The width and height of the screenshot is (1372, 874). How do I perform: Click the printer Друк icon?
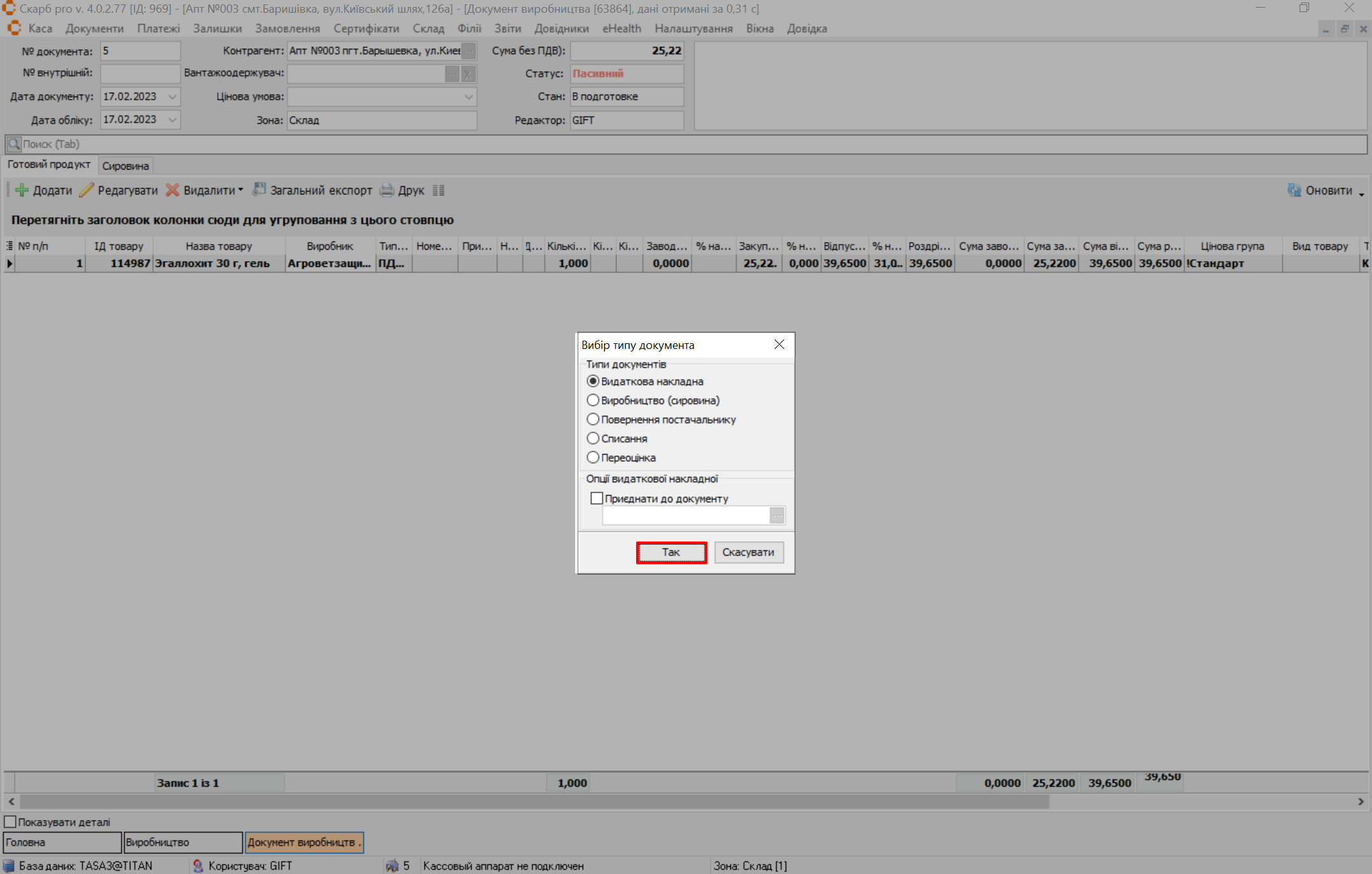click(387, 190)
